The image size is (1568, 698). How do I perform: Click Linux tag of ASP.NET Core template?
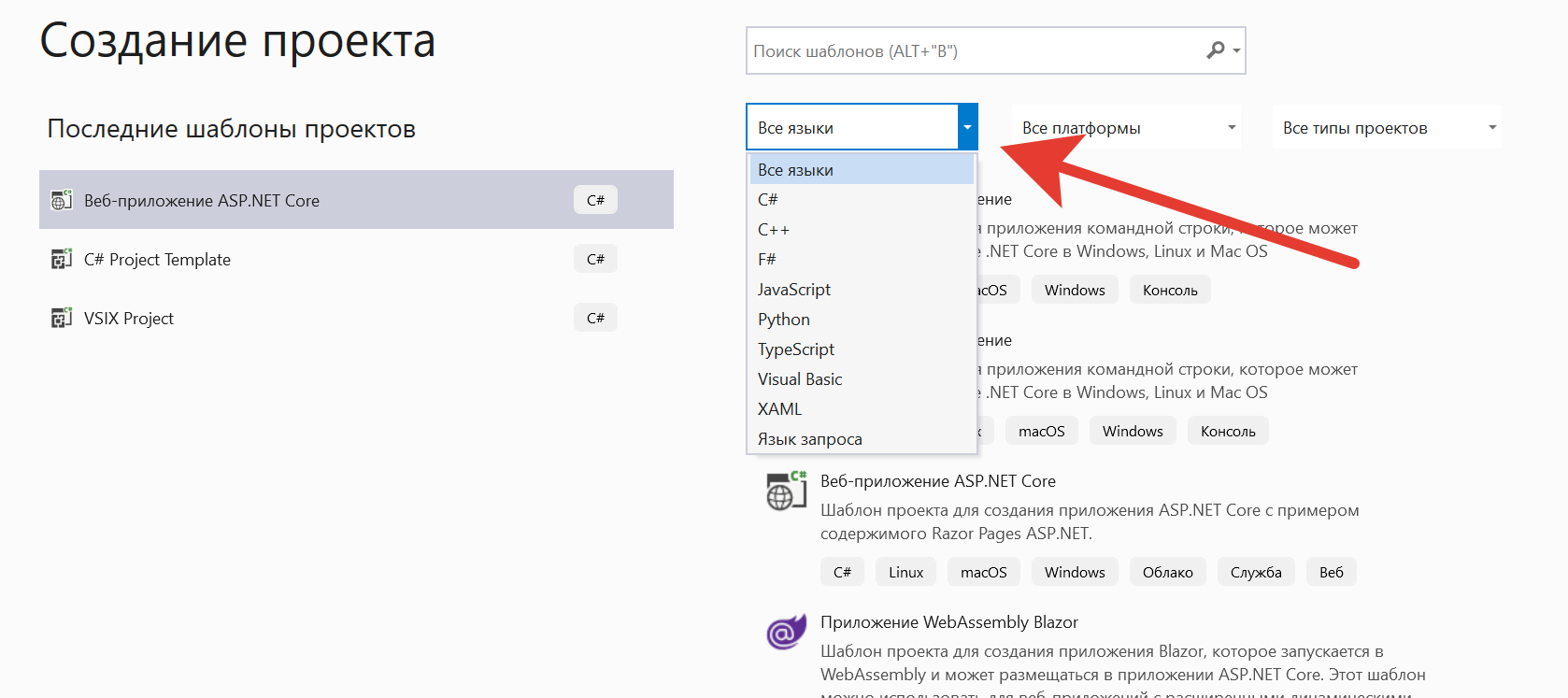tap(905, 572)
